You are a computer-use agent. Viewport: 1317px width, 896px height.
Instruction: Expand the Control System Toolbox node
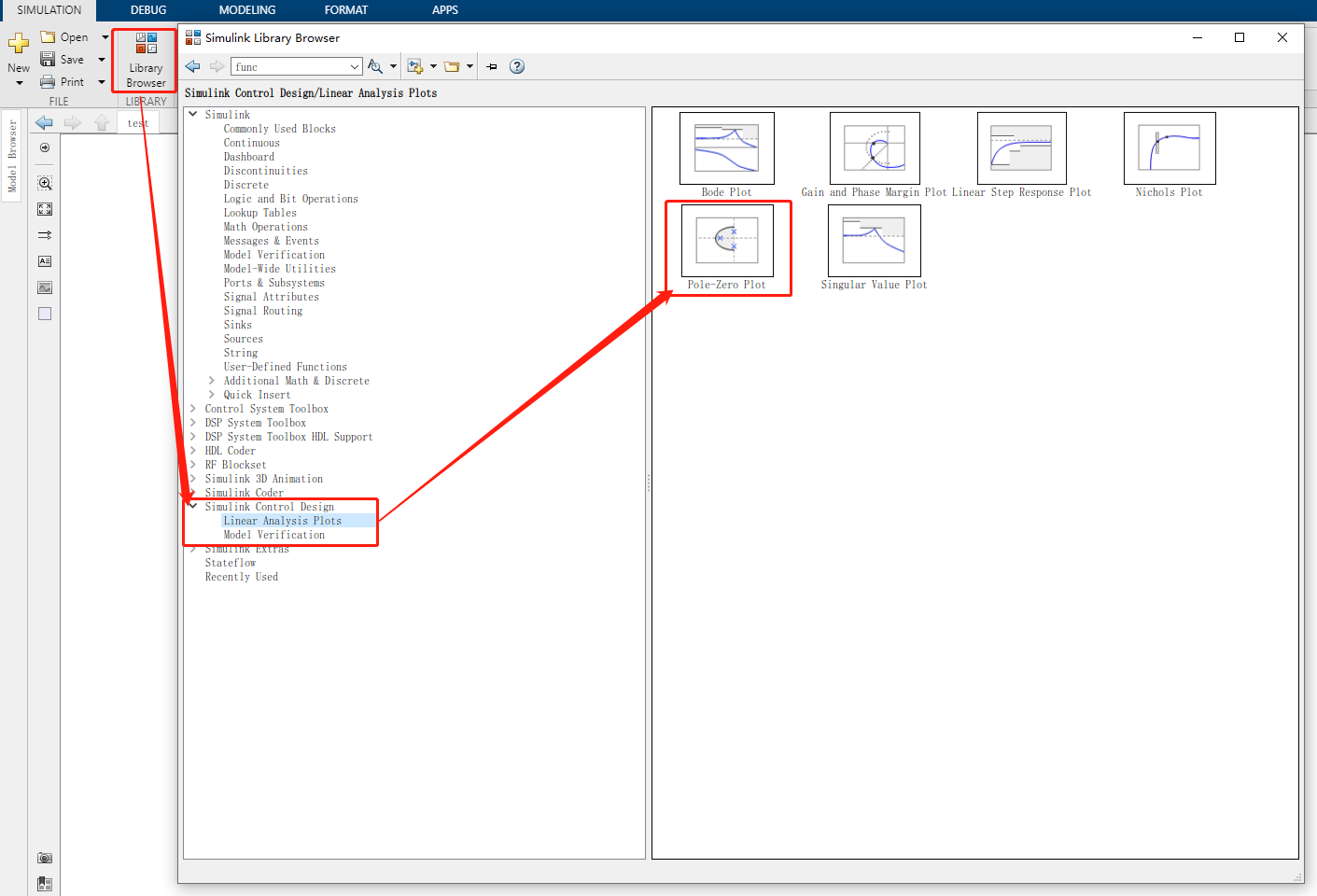tap(193, 408)
